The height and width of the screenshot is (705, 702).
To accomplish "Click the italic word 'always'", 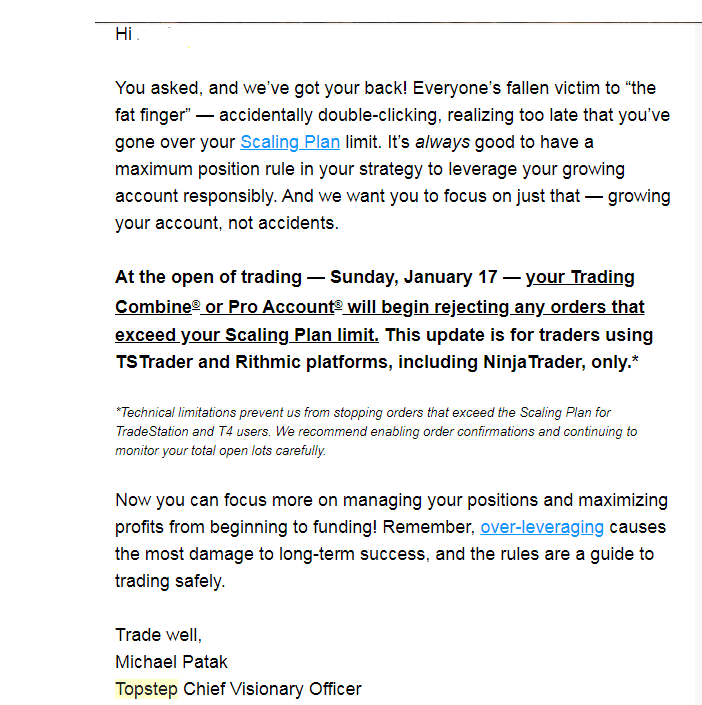I will [443, 143].
